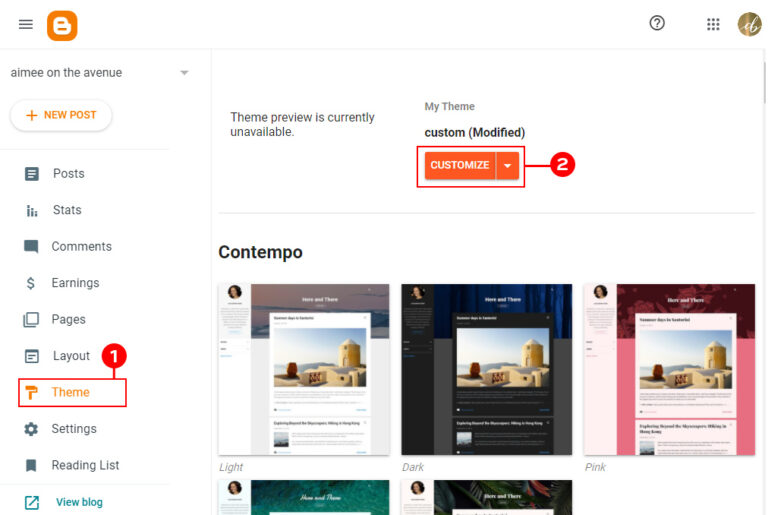Image resolution: width=768 pixels, height=515 pixels.
Task: Click the orange Blogger logo
Action: point(62,25)
